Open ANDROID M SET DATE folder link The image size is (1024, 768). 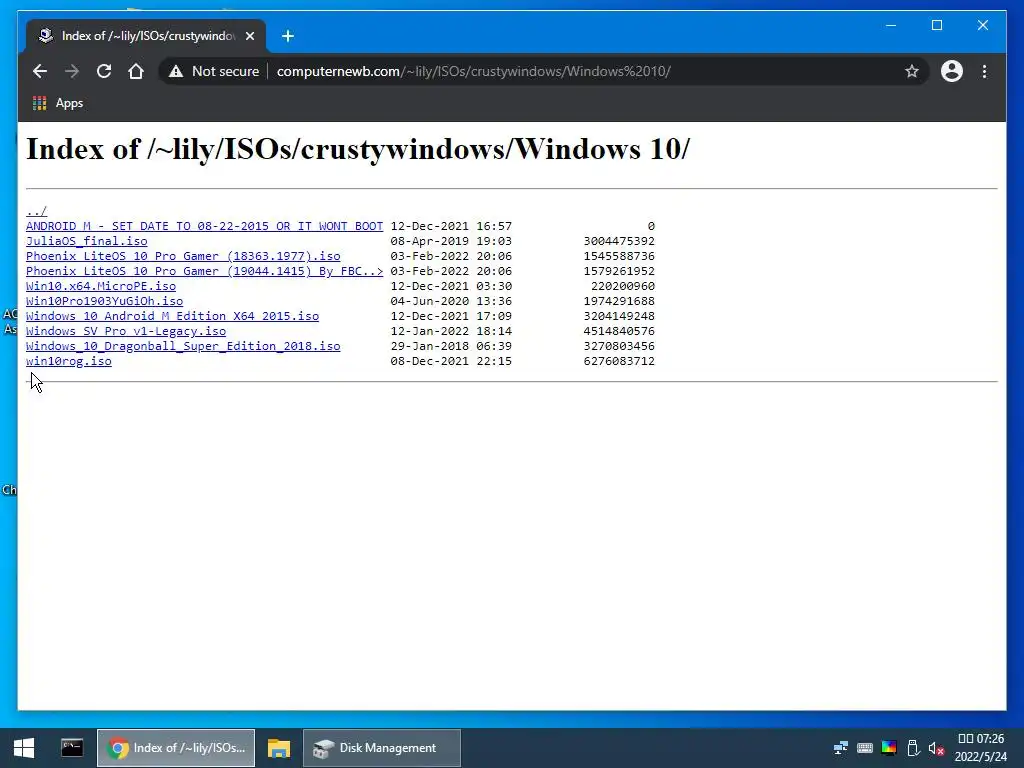[x=204, y=226]
